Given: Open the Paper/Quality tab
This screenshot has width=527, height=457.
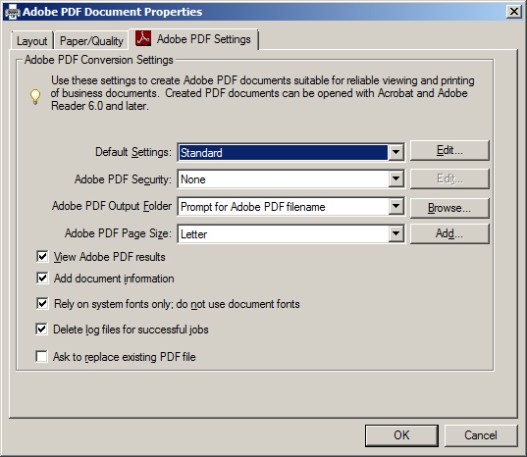Looking at the screenshot, I should (x=91, y=41).
